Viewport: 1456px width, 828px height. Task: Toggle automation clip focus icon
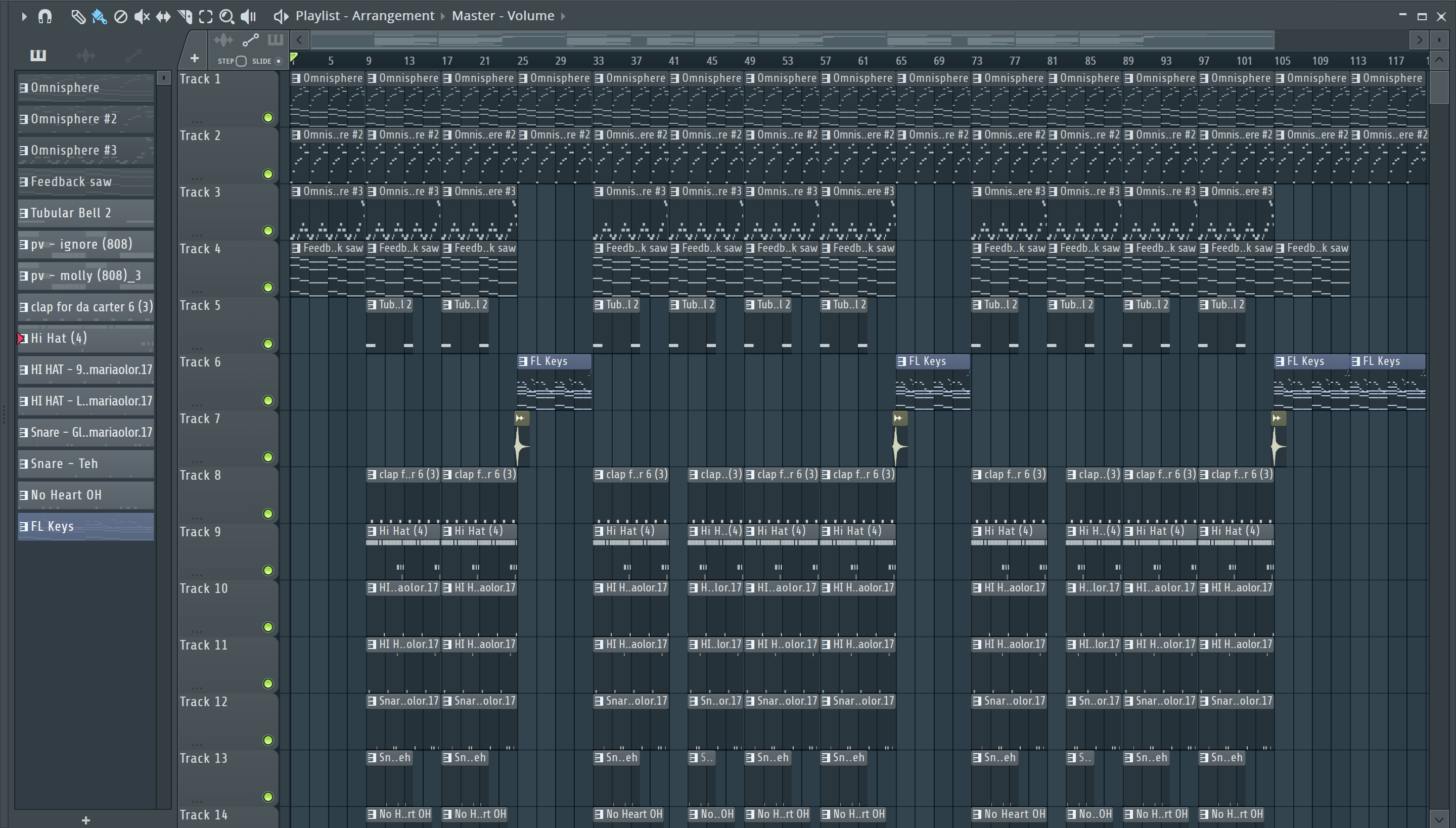(x=250, y=40)
